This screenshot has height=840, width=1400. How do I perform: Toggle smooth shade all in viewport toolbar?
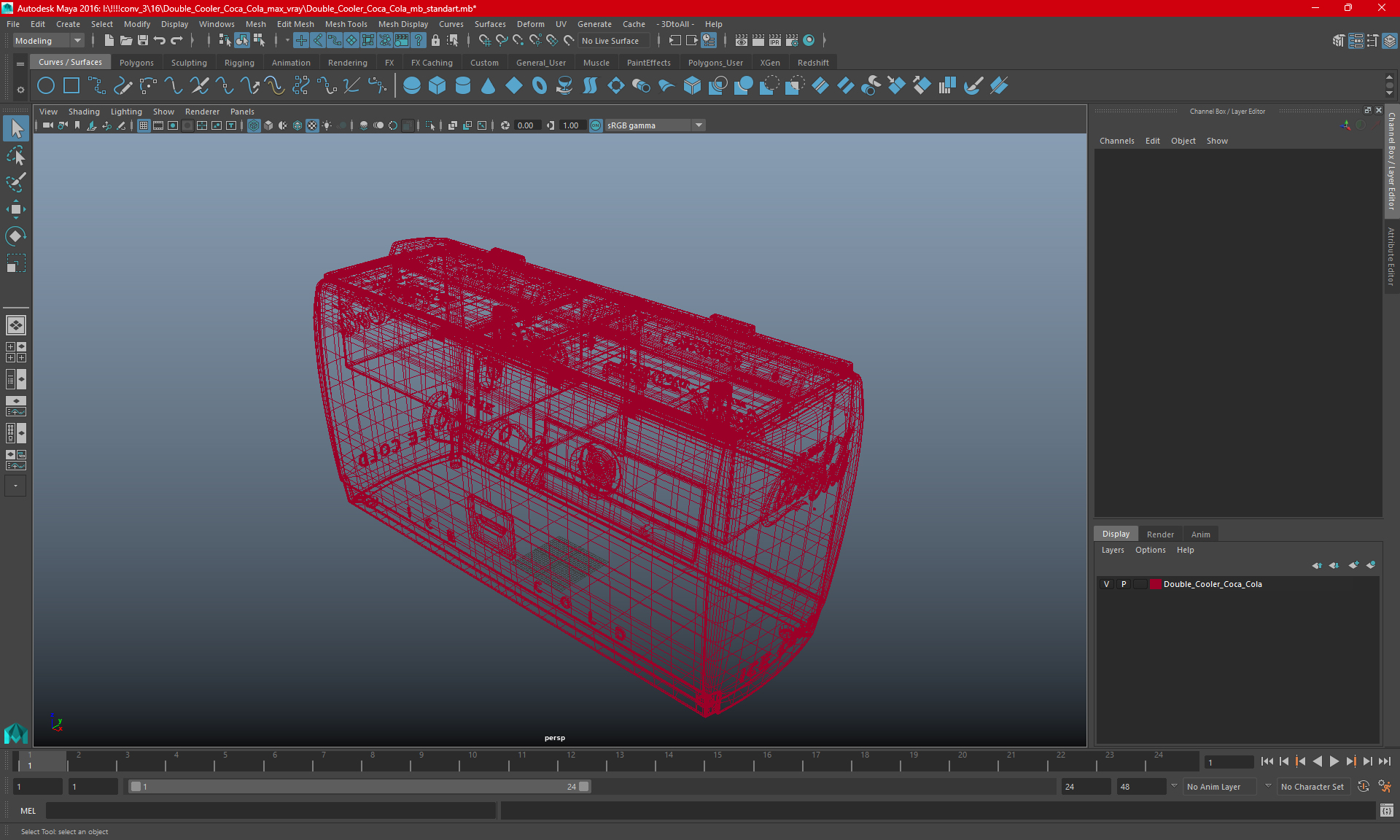coord(268,125)
